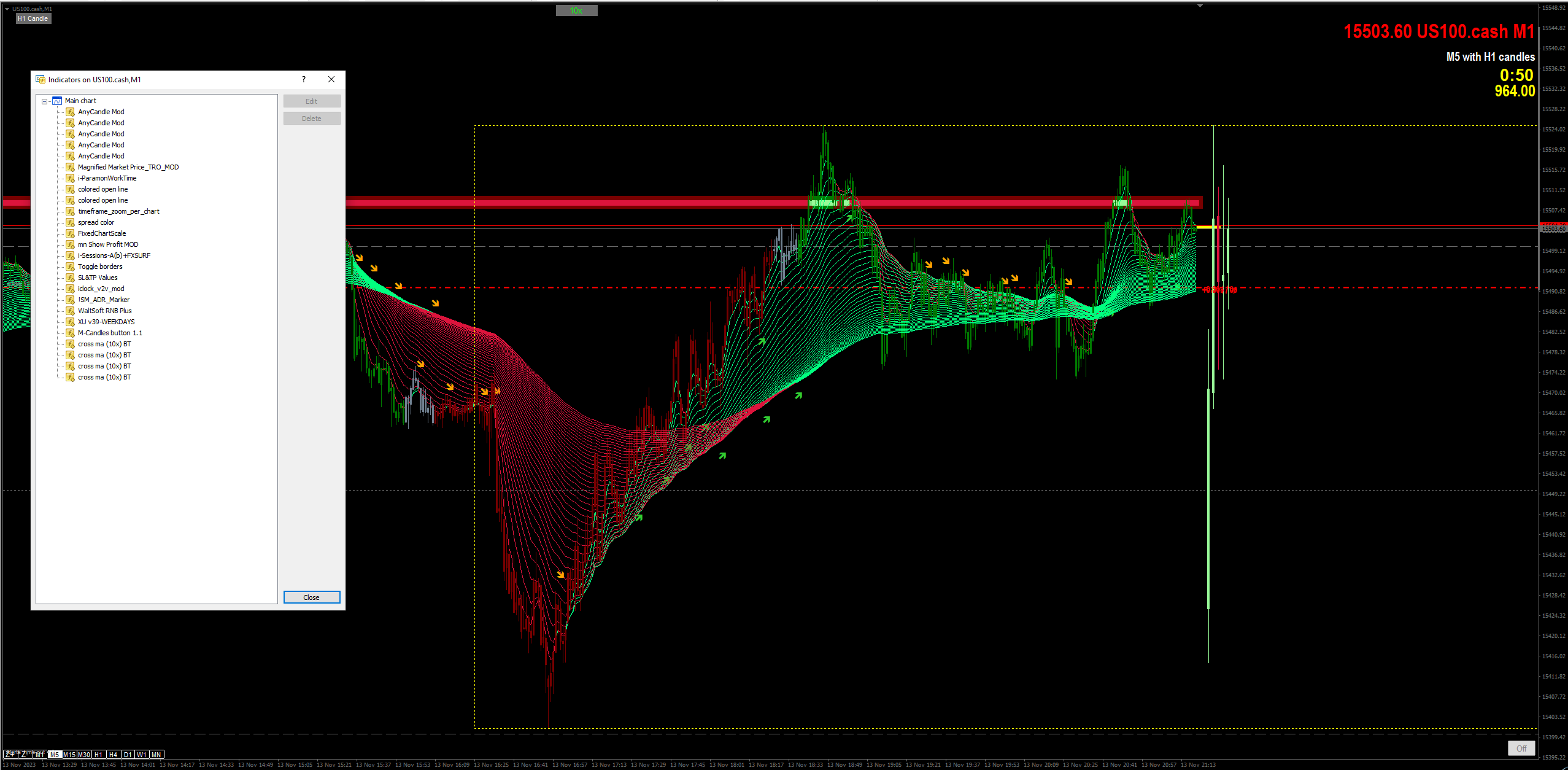Open the chart dropdown arrow beside US100.cash,M1
This screenshot has width=1568, height=770.
tap(7, 9)
